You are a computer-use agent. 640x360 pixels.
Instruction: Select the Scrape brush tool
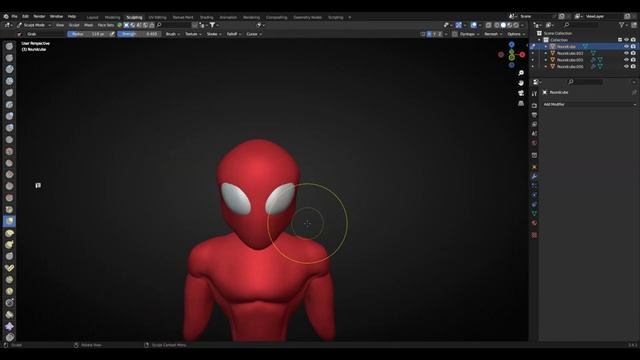click(x=9, y=186)
